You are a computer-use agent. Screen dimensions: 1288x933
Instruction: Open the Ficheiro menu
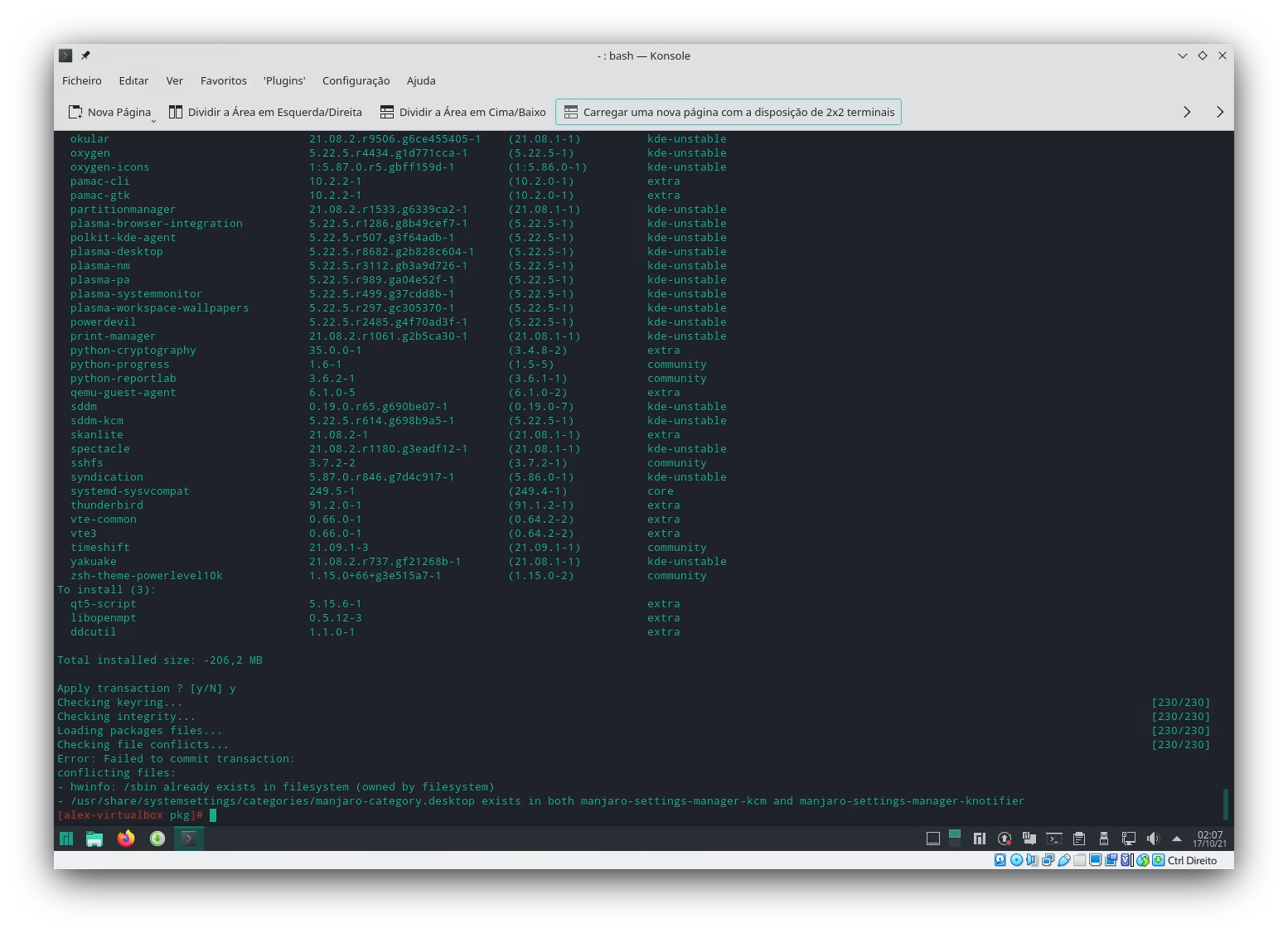(82, 80)
